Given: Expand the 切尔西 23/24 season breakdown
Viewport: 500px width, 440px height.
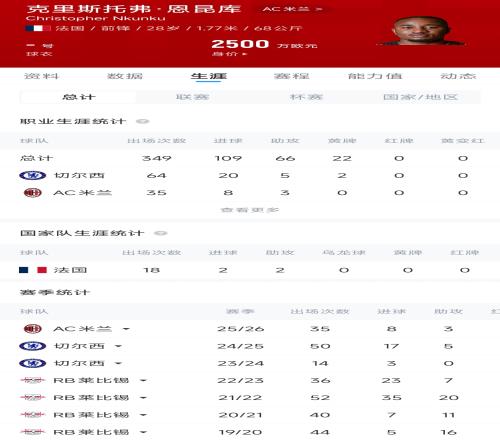Looking at the screenshot, I should pos(118,363).
